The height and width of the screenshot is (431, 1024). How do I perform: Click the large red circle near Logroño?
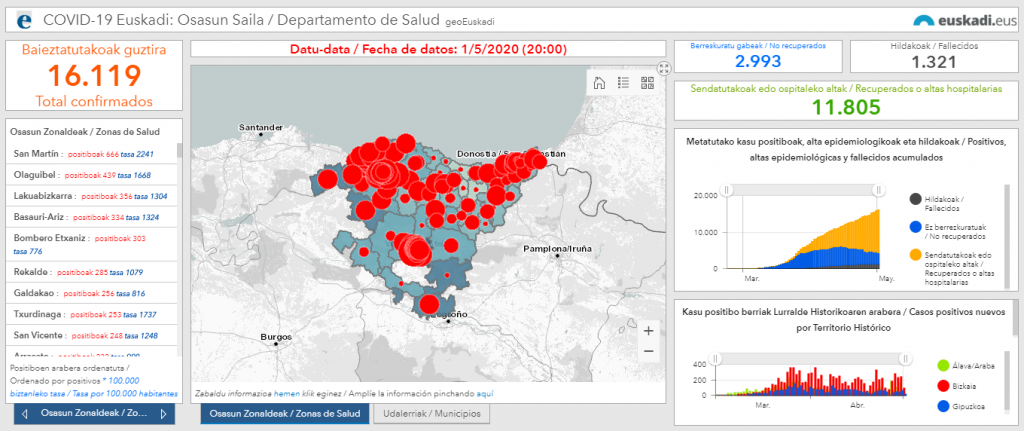[x=429, y=304]
